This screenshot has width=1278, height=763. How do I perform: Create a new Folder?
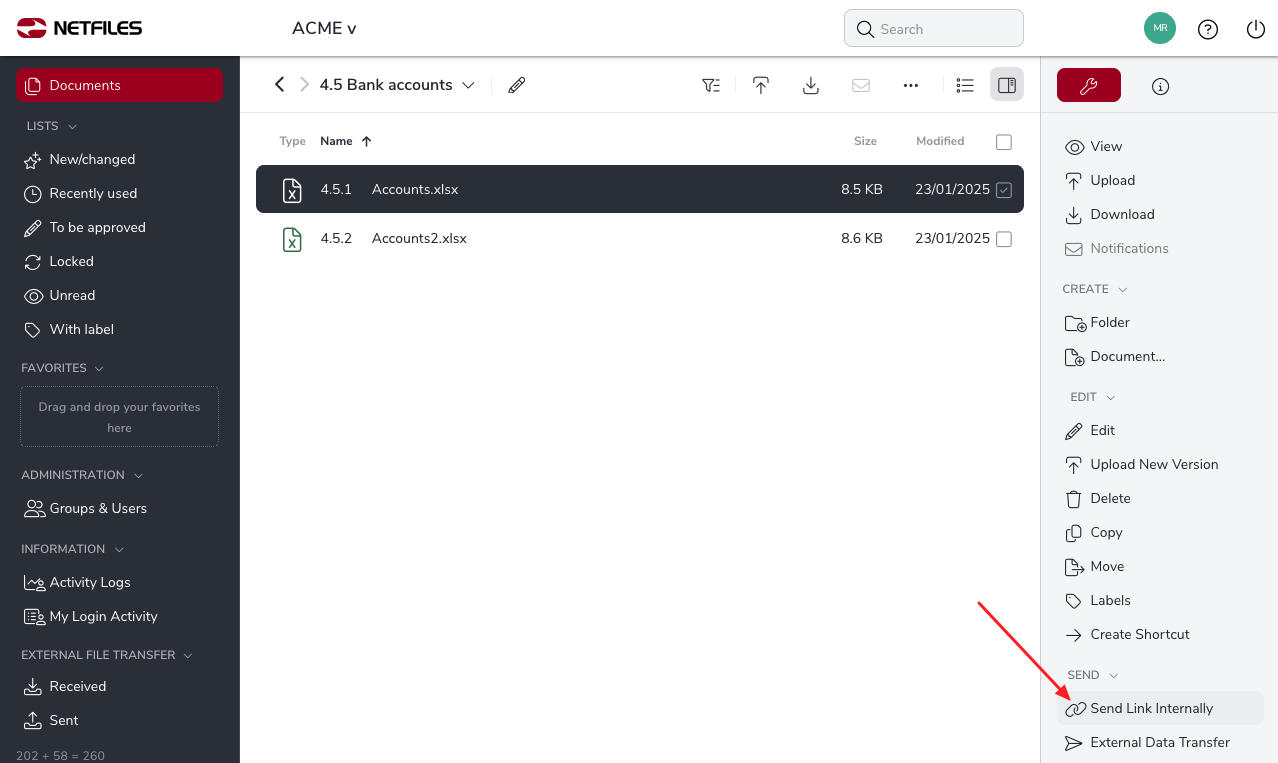coord(1097,322)
